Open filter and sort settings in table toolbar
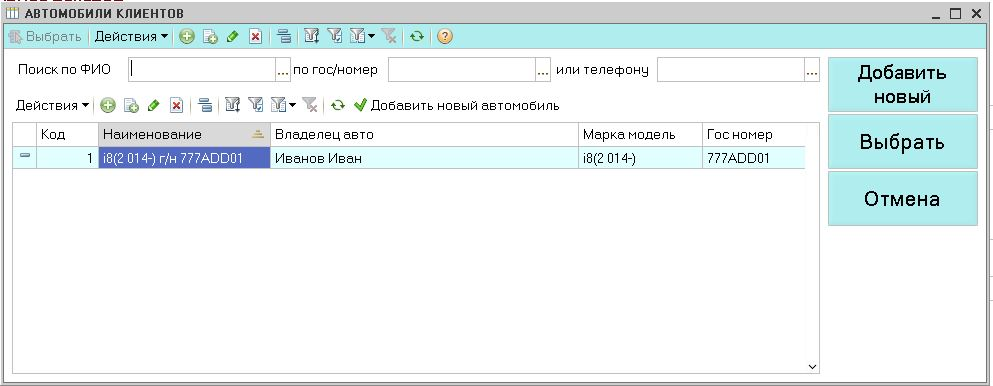 (x=232, y=106)
